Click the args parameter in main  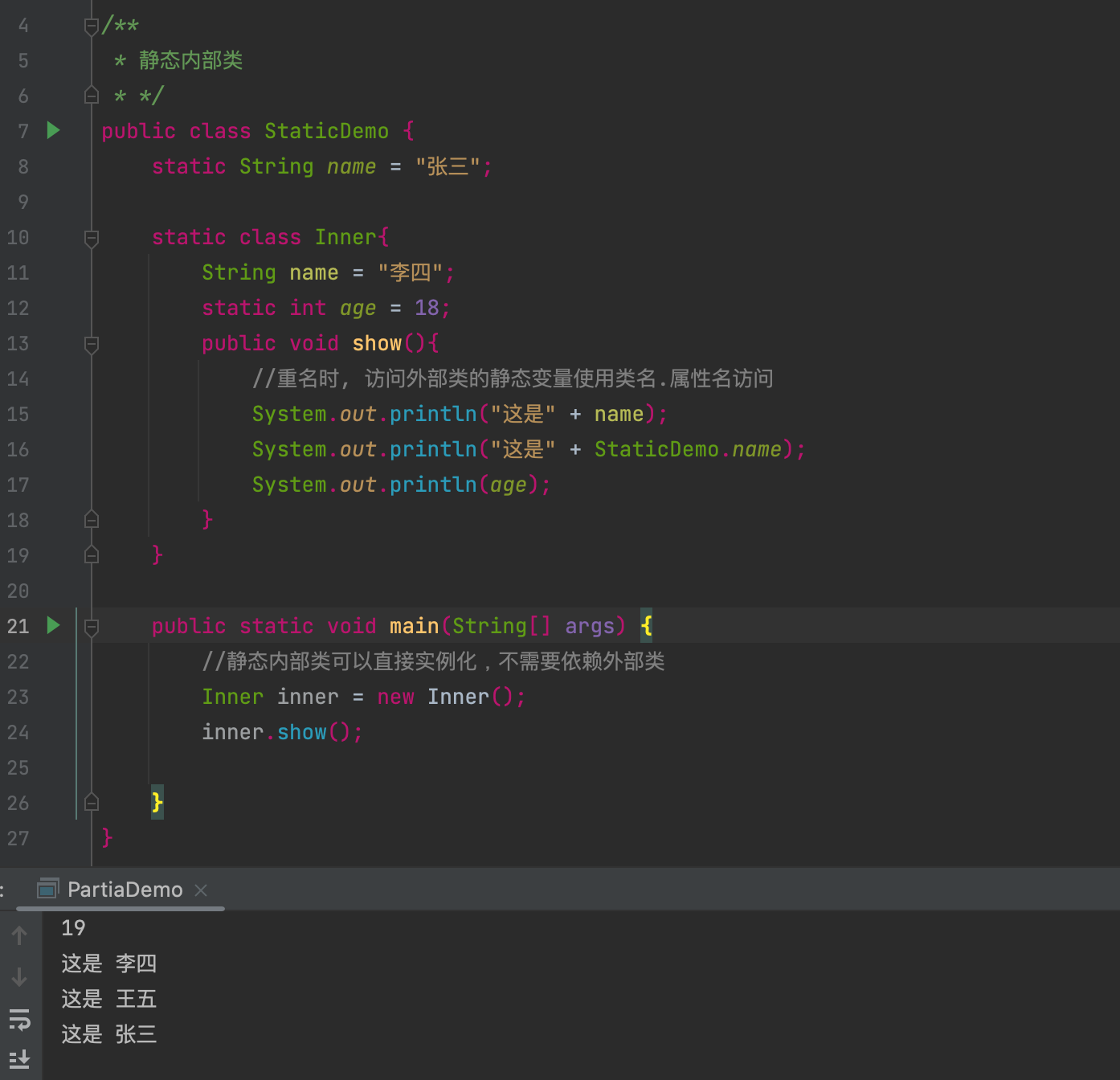tap(590, 626)
